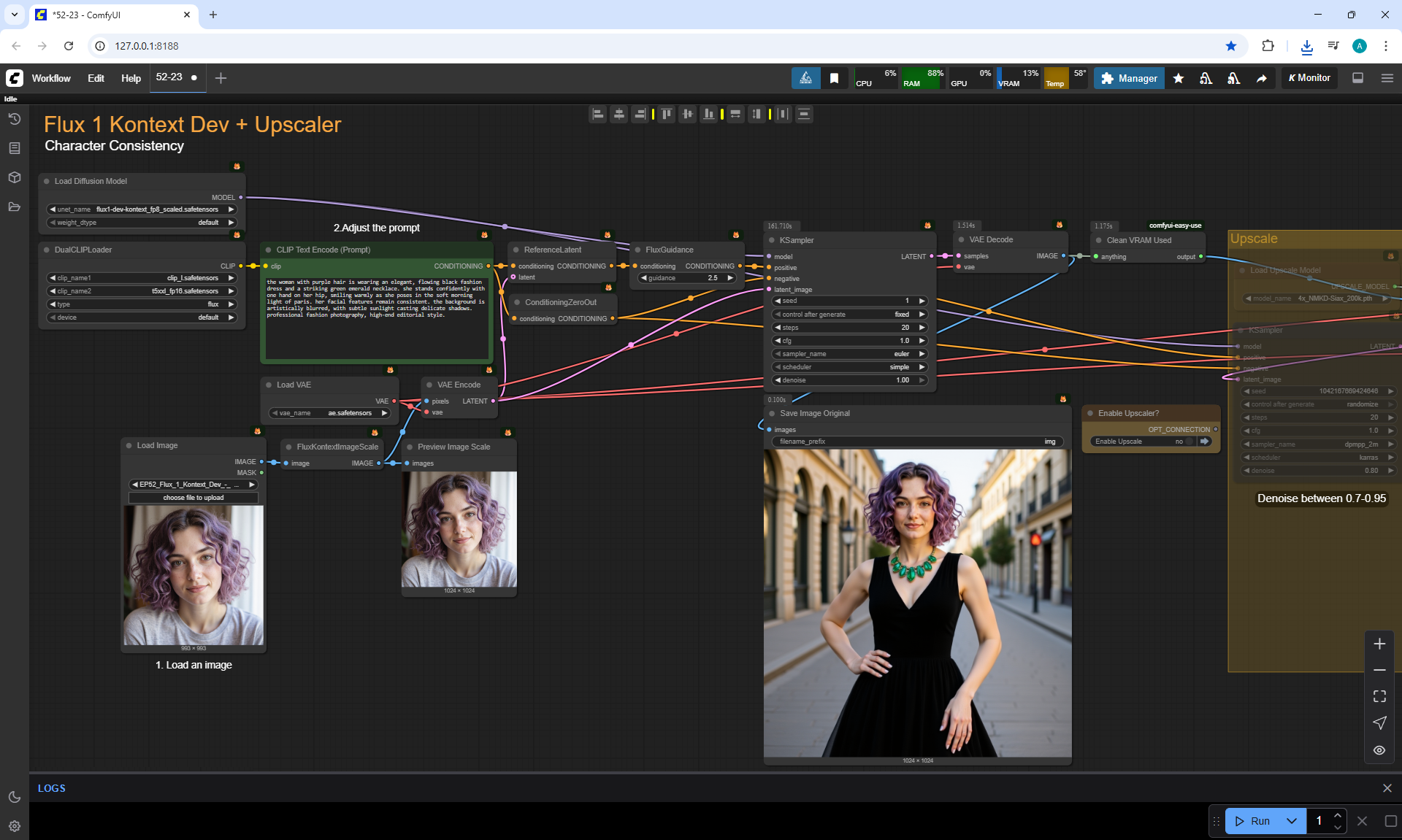Screen dimensions: 1402x840
Task: Click fit view icon in canvas controls
Action: pyautogui.click(x=1379, y=696)
